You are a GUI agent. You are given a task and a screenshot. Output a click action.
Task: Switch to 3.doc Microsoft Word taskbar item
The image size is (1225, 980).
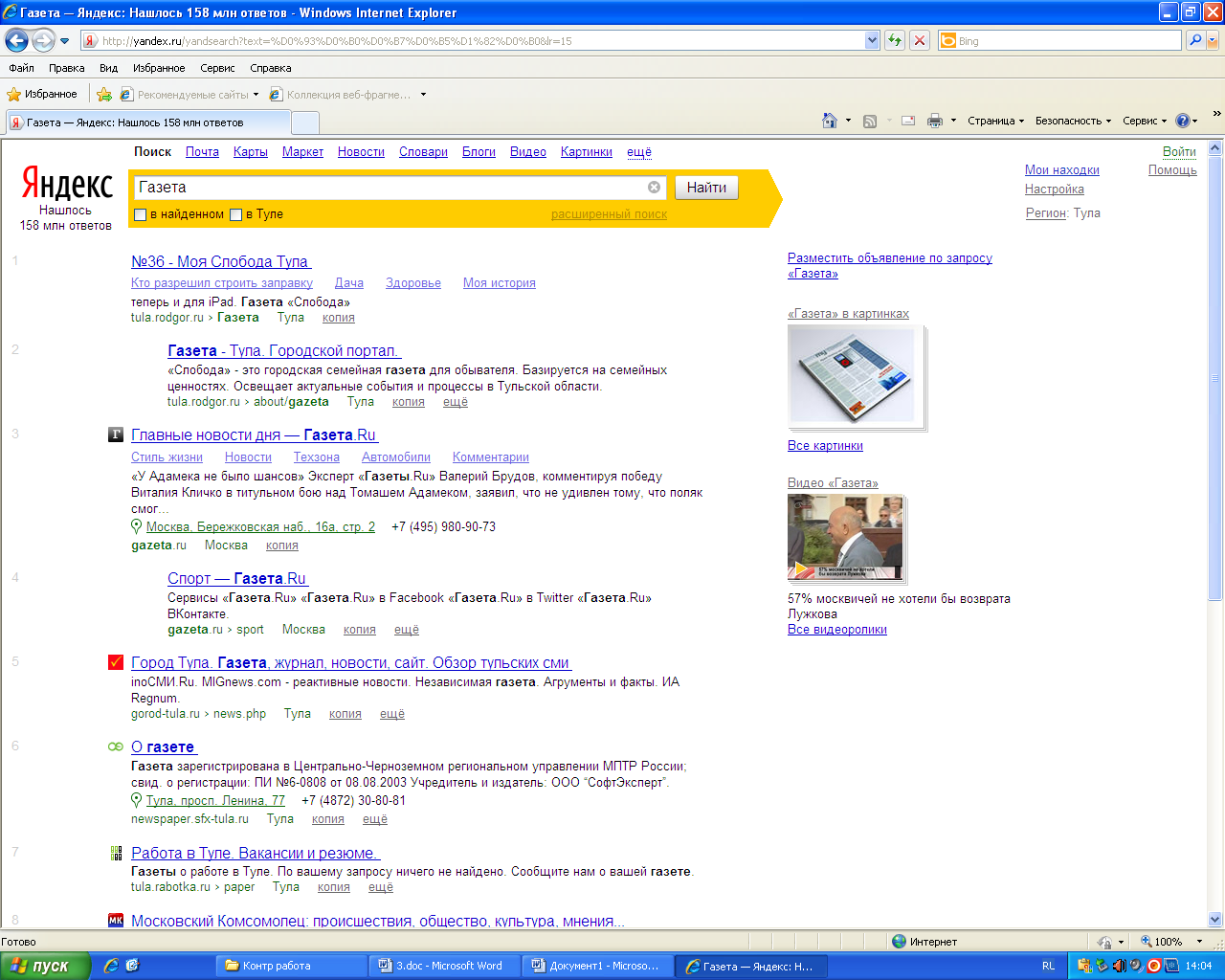[446, 966]
